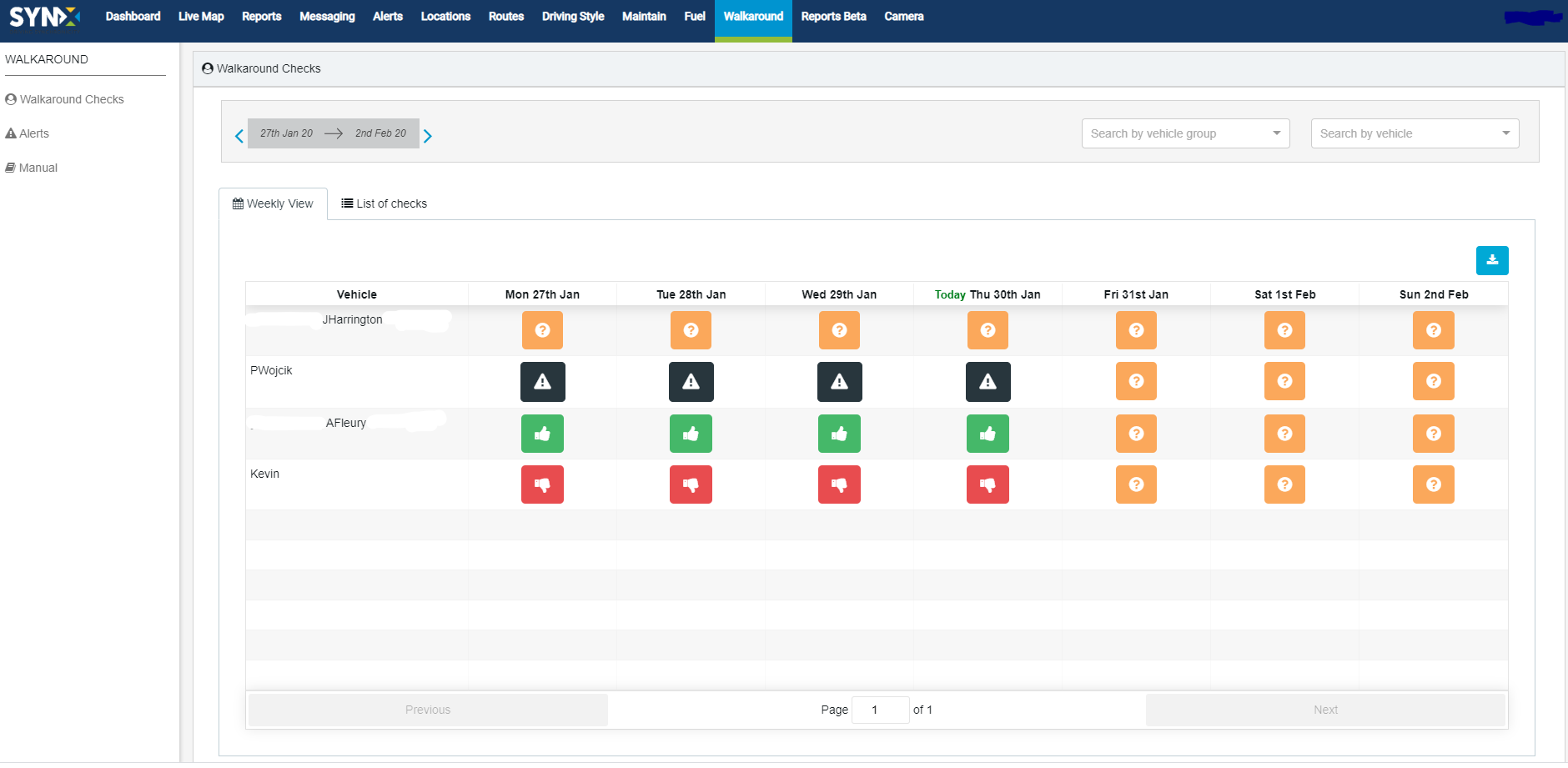Open JHarrington's Mon 27th Jan question-mark check

[542, 330]
